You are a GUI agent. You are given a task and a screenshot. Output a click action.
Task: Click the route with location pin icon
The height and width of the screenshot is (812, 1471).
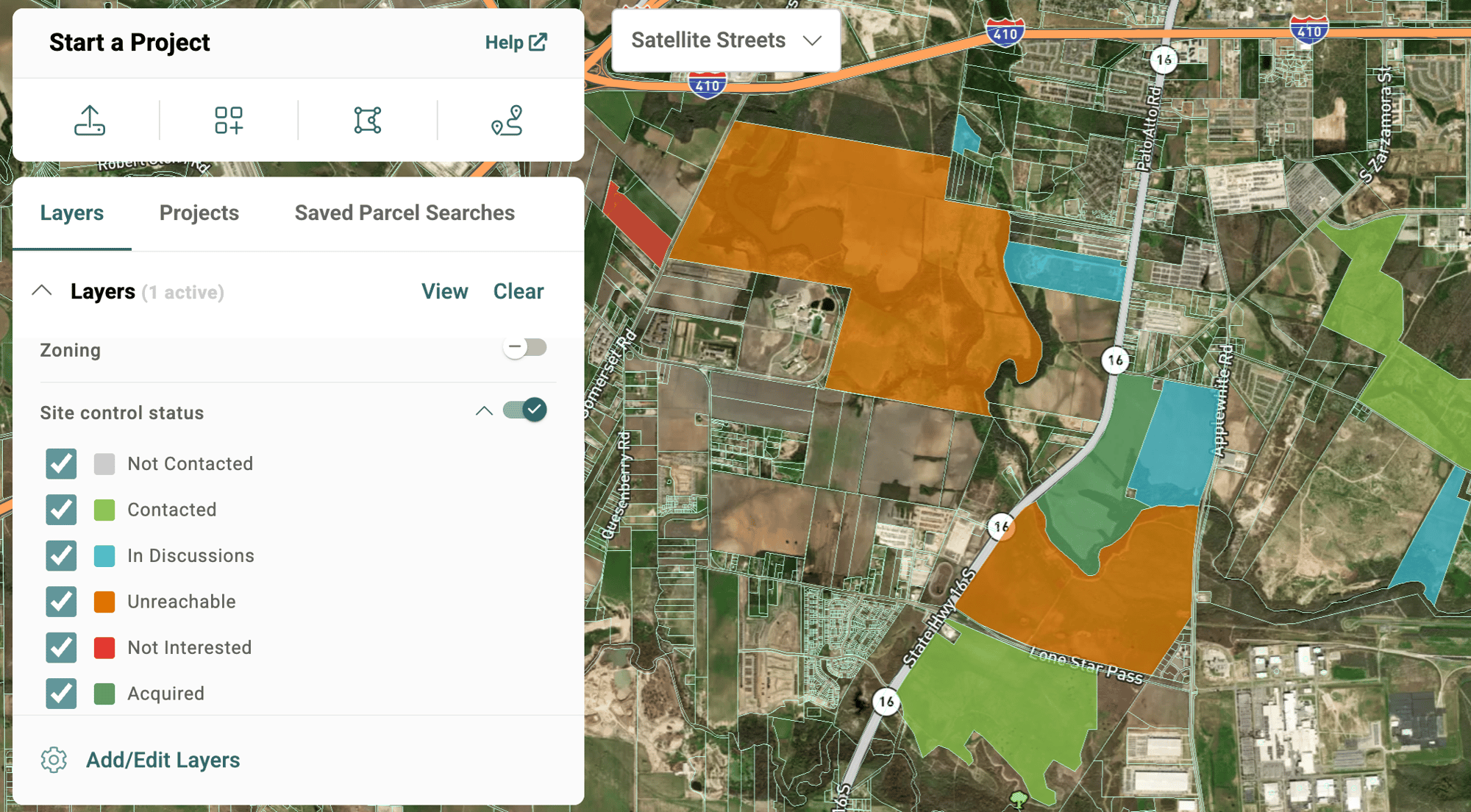point(507,121)
